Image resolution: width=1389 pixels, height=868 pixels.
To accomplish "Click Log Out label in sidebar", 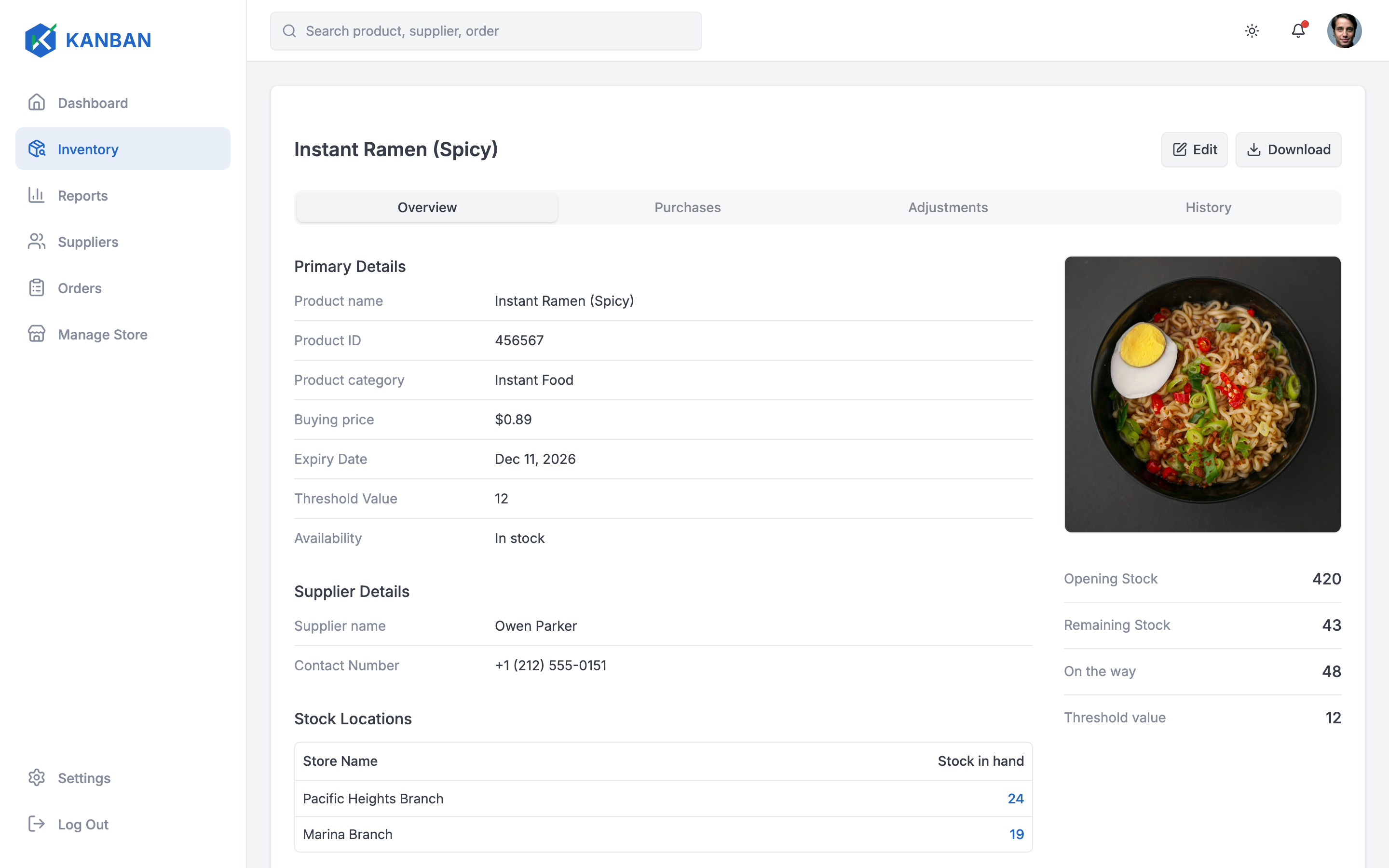I will [83, 825].
